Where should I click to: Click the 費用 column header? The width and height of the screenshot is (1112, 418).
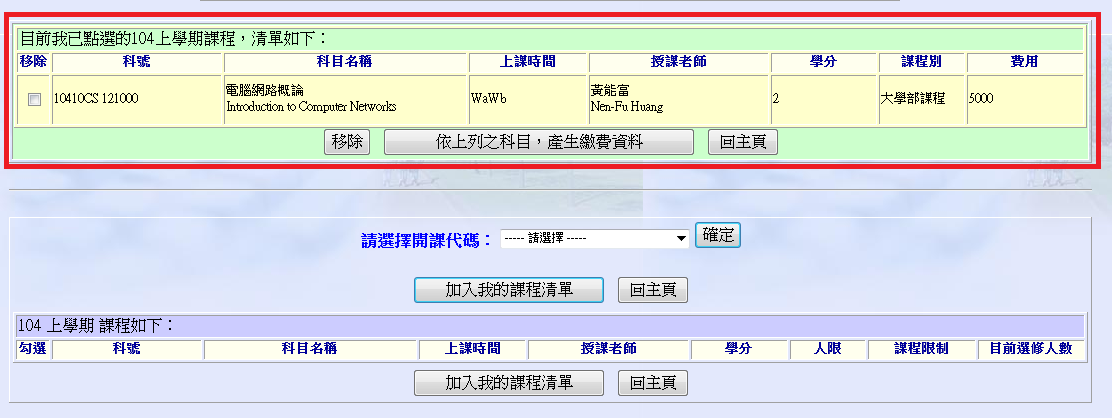pyautogui.click(x=1024, y=62)
